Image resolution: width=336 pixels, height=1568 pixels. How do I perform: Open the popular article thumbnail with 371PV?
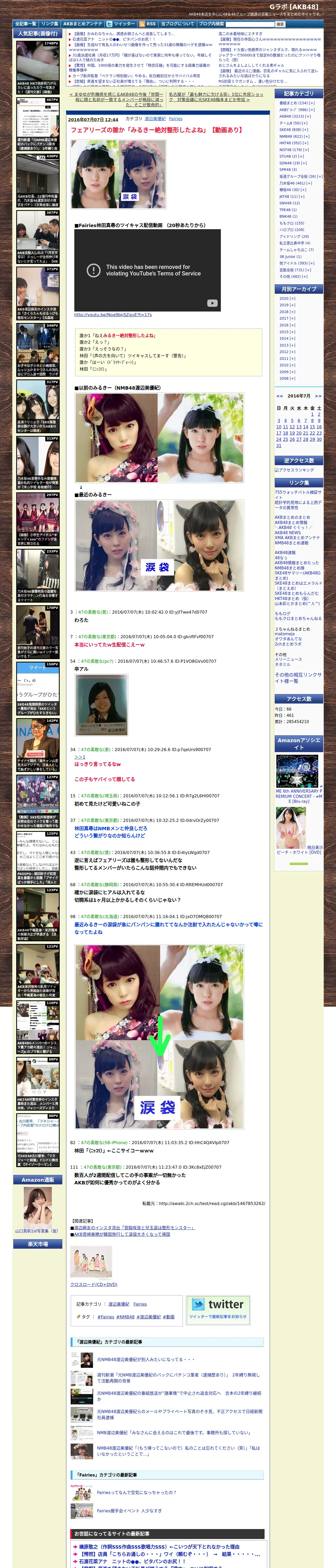tap(38, 294)
